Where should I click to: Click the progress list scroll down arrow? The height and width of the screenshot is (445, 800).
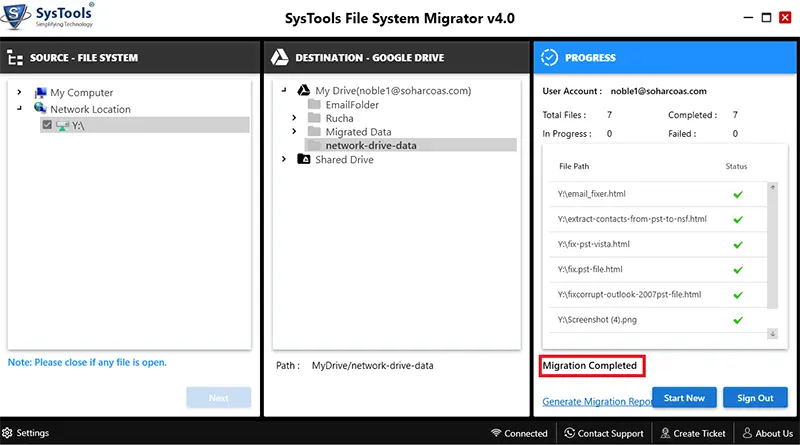pyautogui.click(x=772, y=334)
